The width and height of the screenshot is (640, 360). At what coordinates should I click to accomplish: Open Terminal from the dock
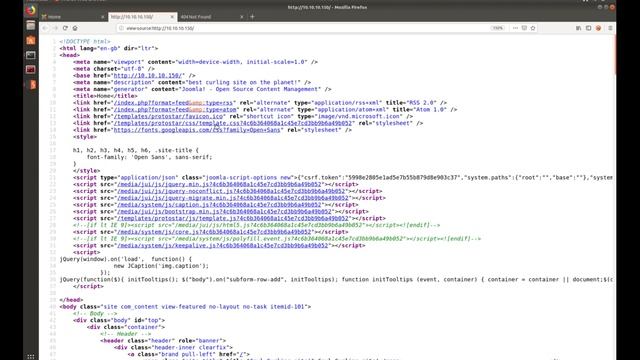tap(31, 55)
